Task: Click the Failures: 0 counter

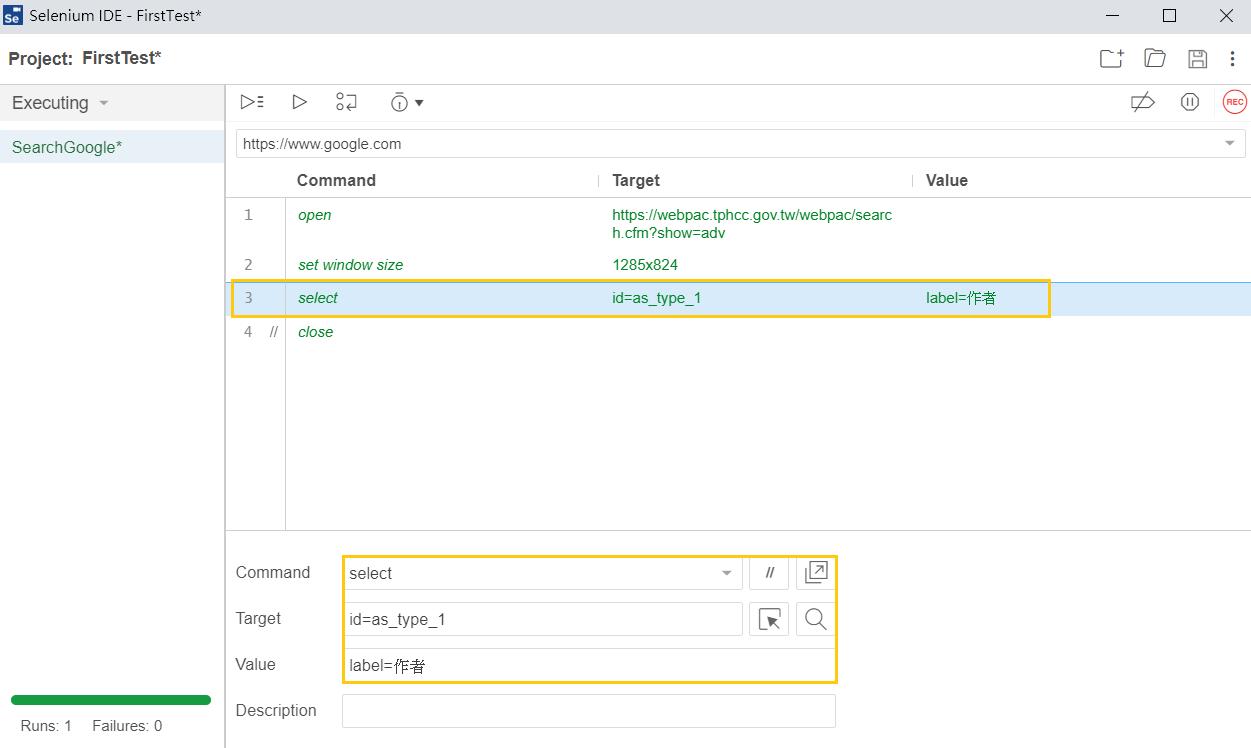Action: click(x=127, y=726)
